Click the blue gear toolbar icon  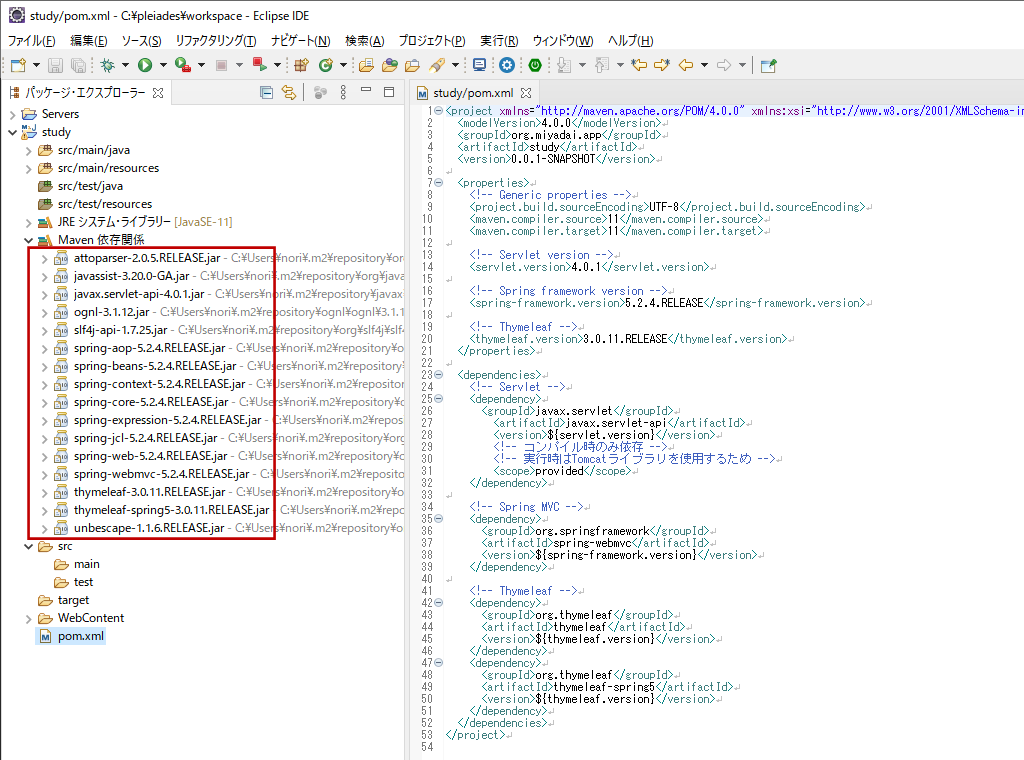coord(507,65)
